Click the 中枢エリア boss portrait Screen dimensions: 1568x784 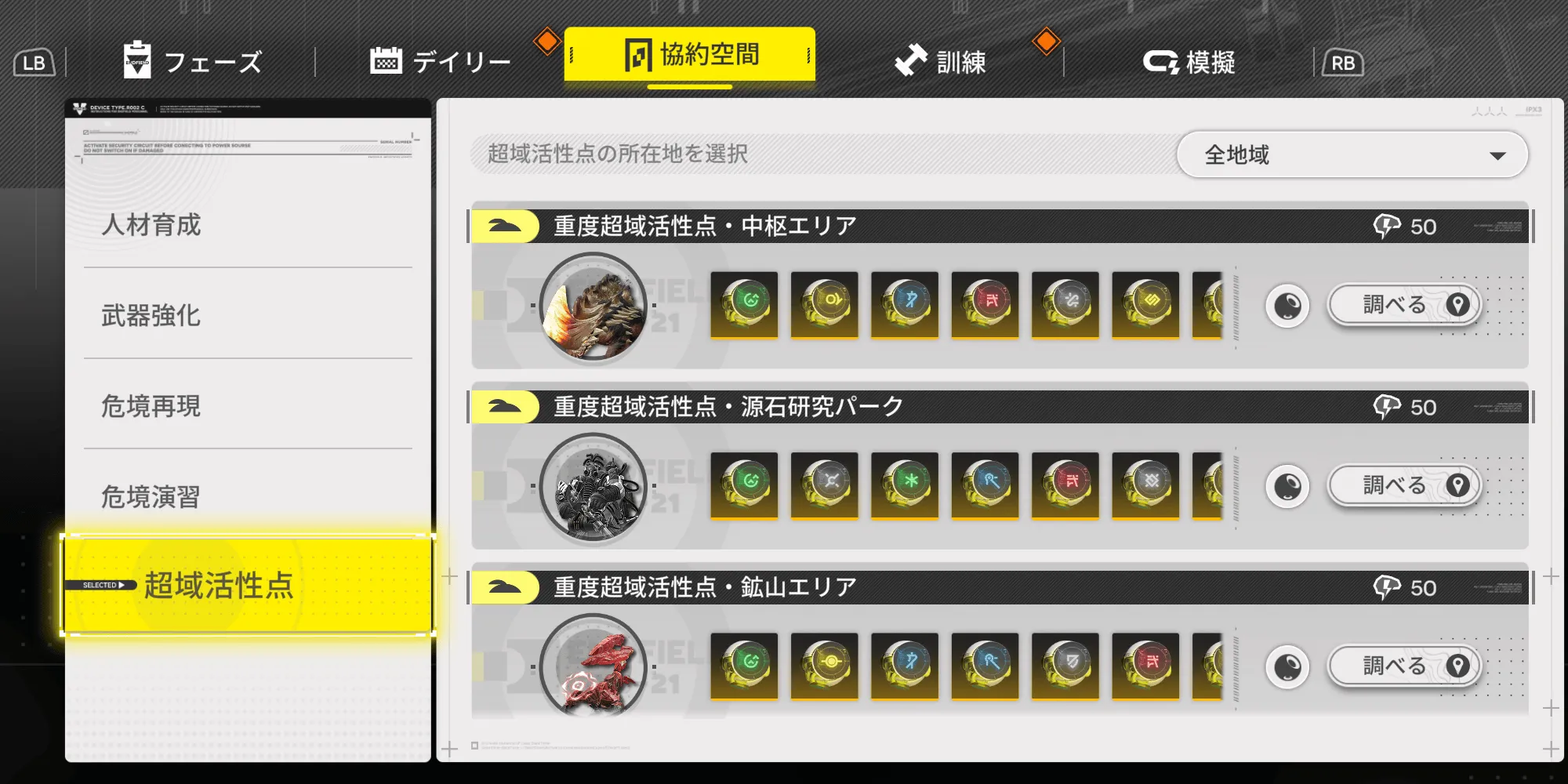pyautogui.click(x=593, y=307)
